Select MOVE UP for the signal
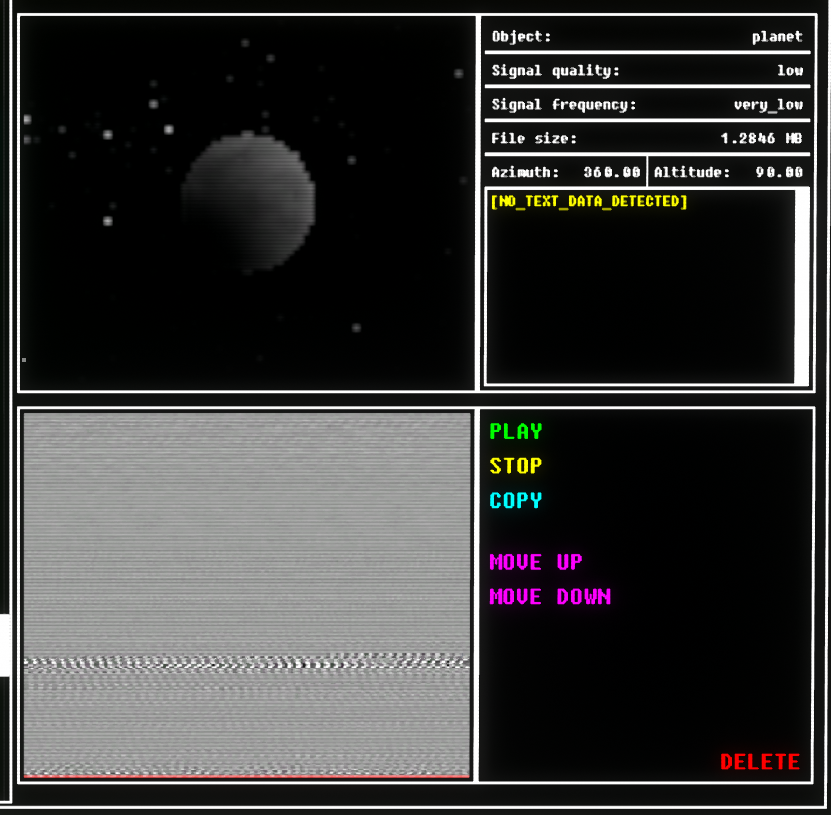The height and width of the screenshot is (815, 831). [535, 562]
